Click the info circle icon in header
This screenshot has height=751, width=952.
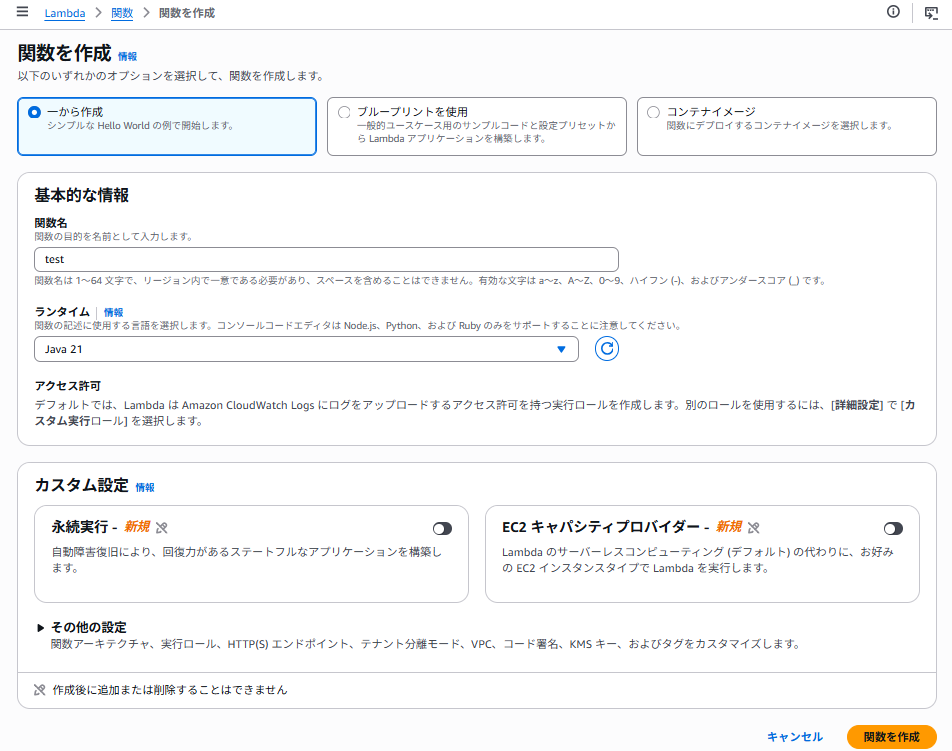click(x=893, y=12)
